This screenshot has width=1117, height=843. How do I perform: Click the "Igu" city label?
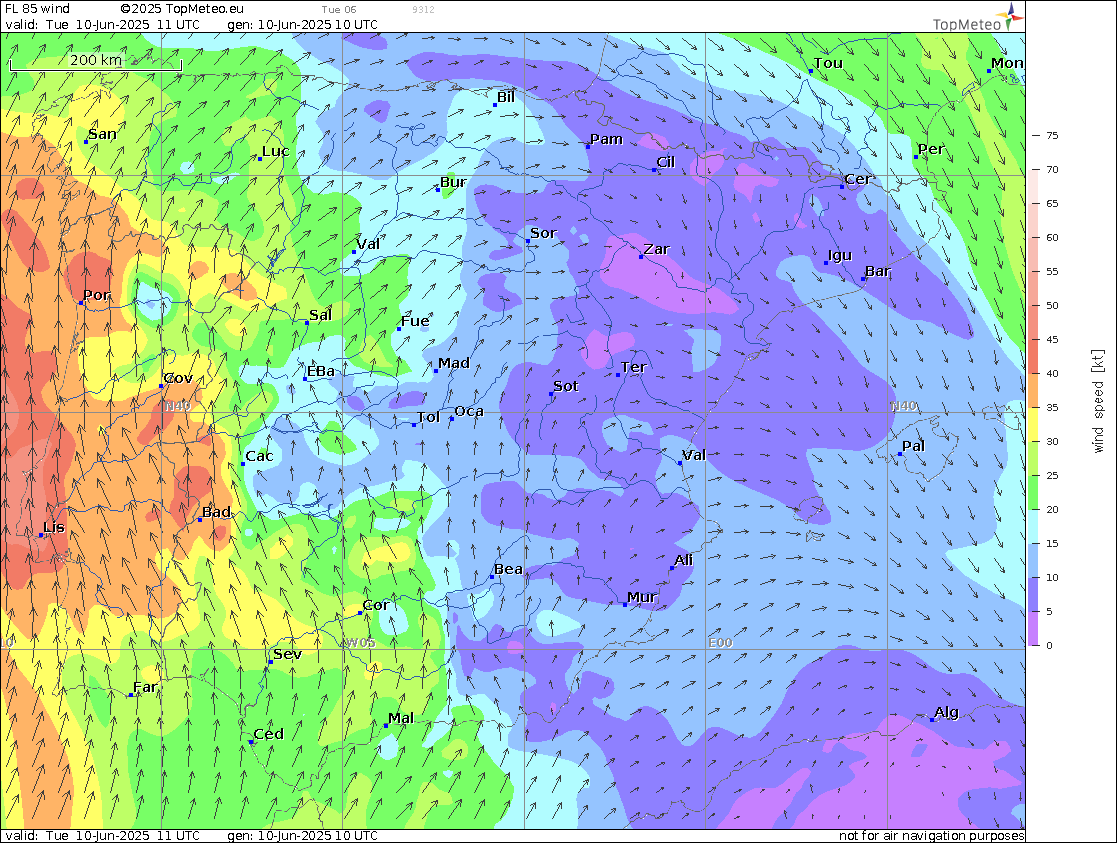point(840,255)
